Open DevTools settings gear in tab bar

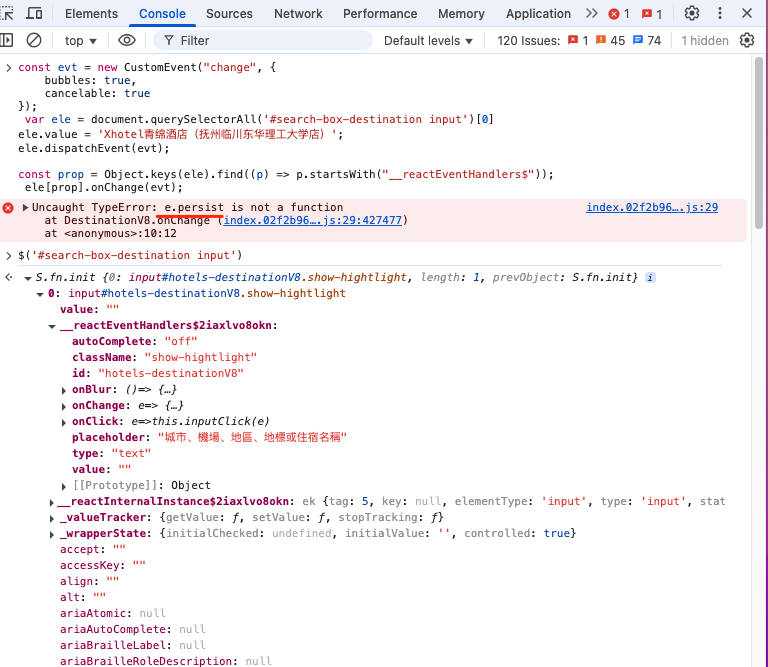(692, 13)
